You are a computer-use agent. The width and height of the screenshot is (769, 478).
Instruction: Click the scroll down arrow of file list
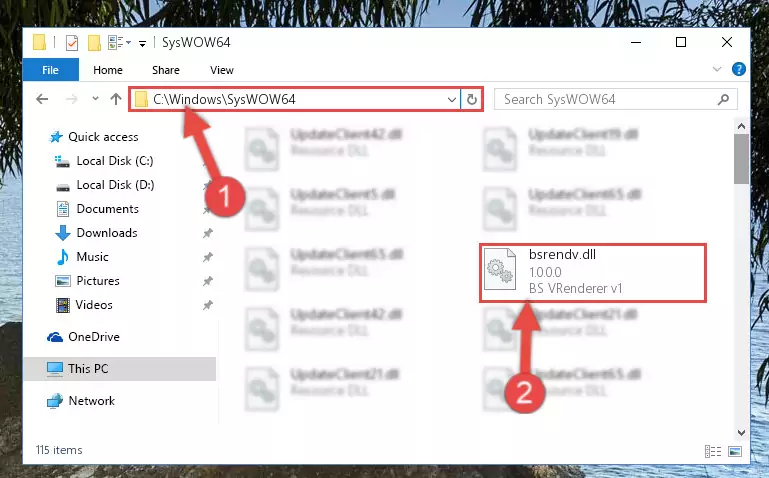click(x=742, y=433)
